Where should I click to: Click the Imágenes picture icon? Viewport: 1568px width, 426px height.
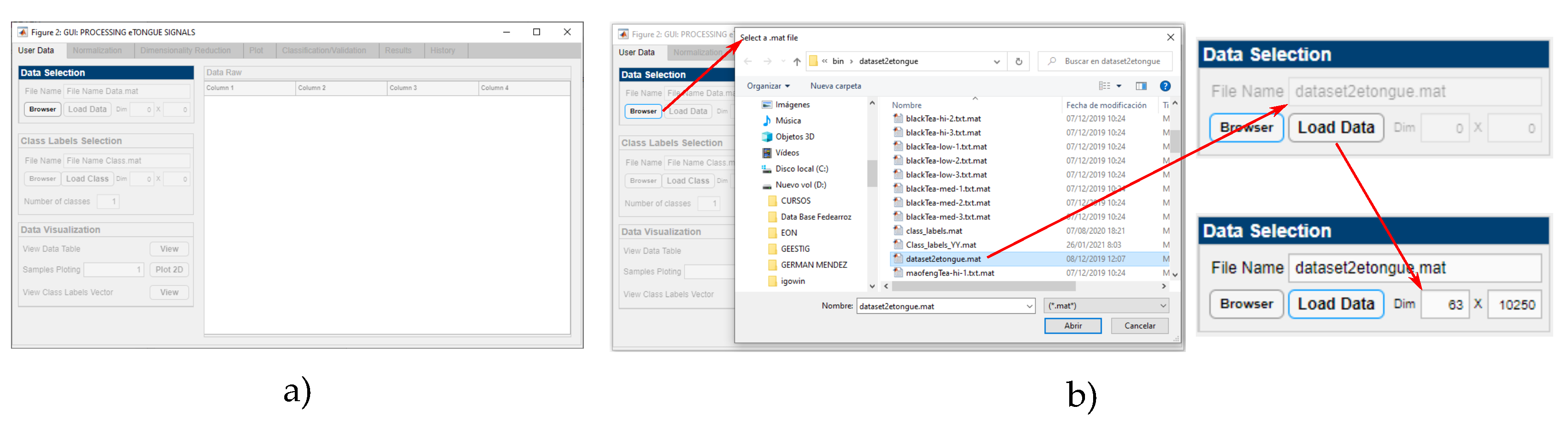coord(767,105)
